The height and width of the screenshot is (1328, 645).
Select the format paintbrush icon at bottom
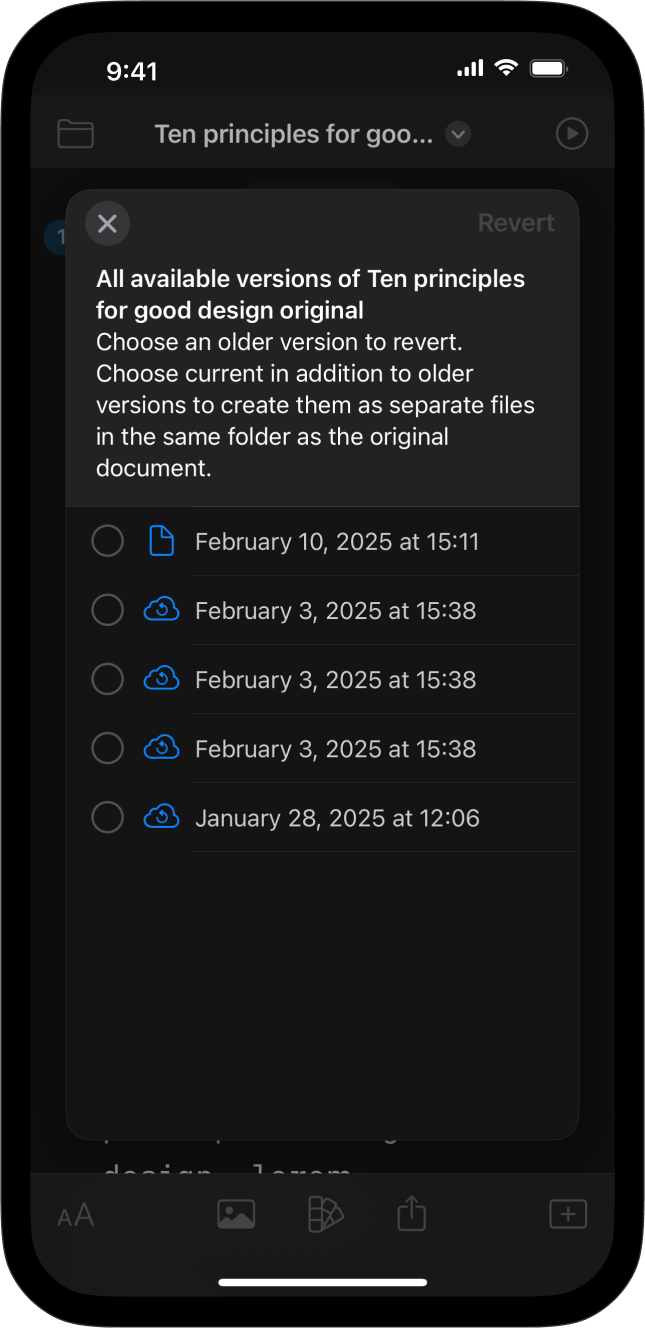coord(324,1213)
